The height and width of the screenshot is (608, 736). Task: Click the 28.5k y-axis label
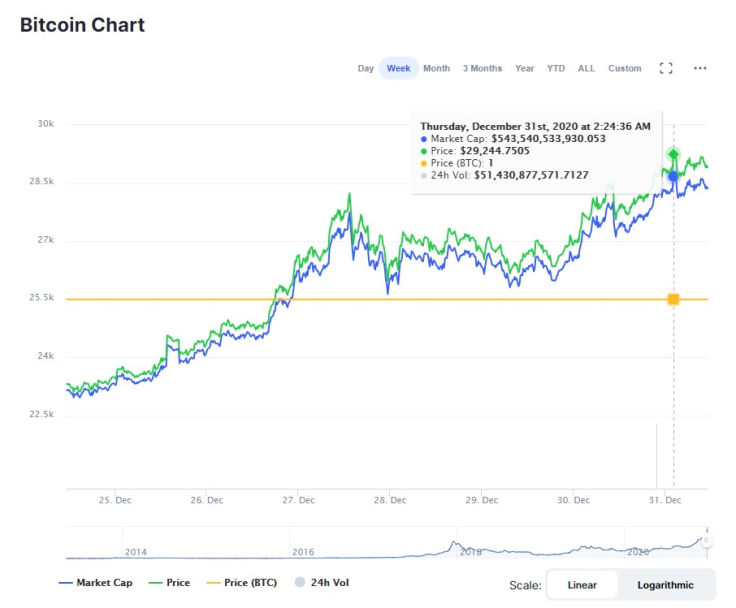42,181
